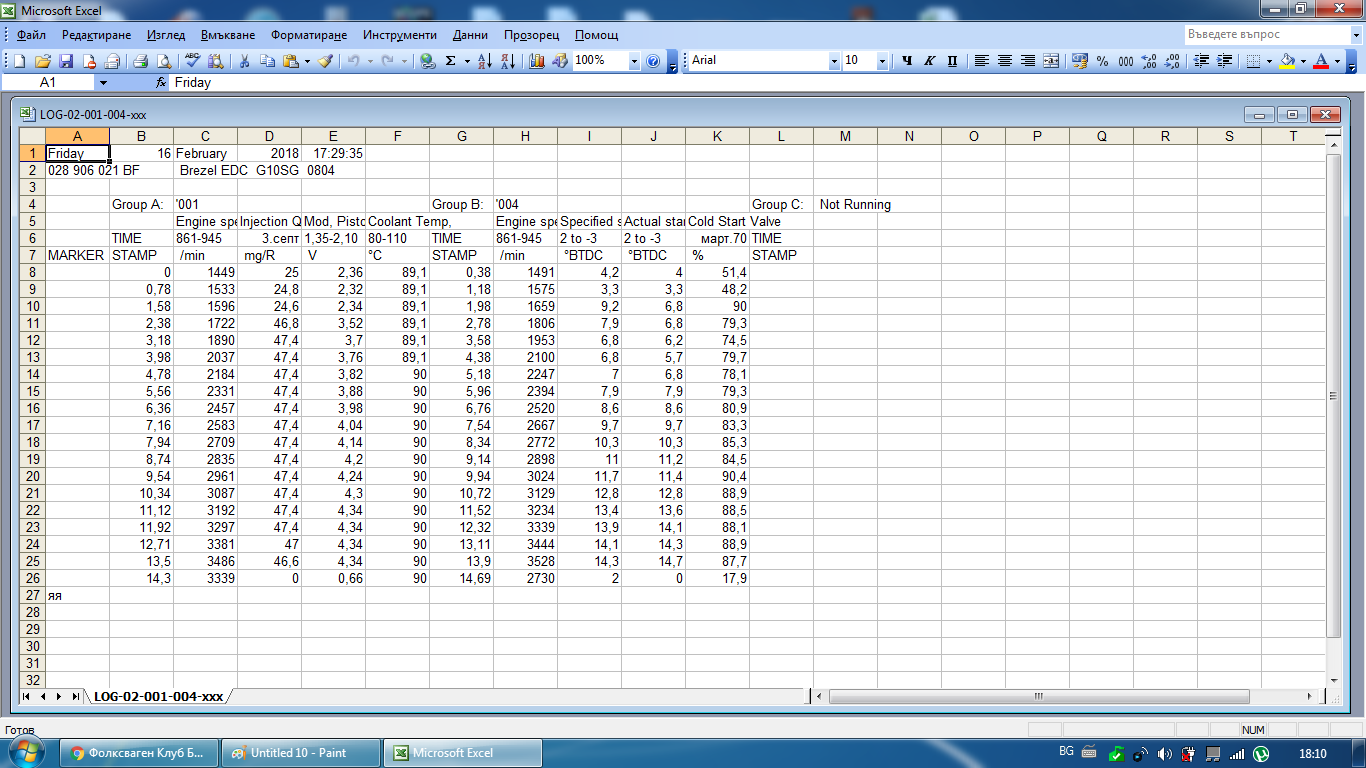
Task: Toggle italic formatting button
Action: pos(929,61)
